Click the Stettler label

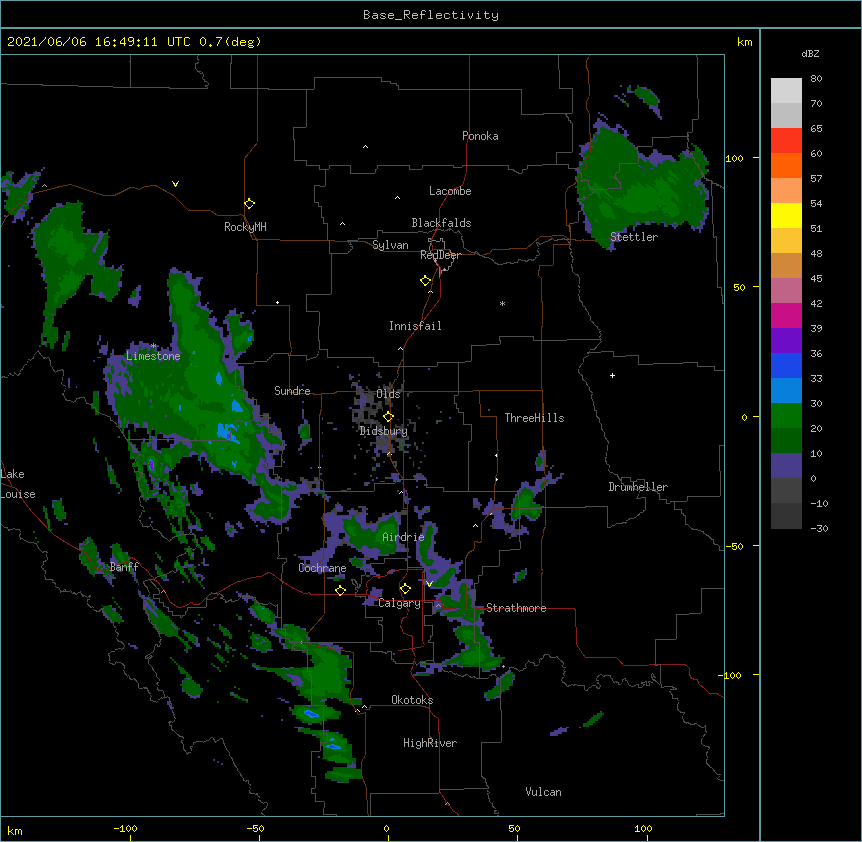point(634,237)
